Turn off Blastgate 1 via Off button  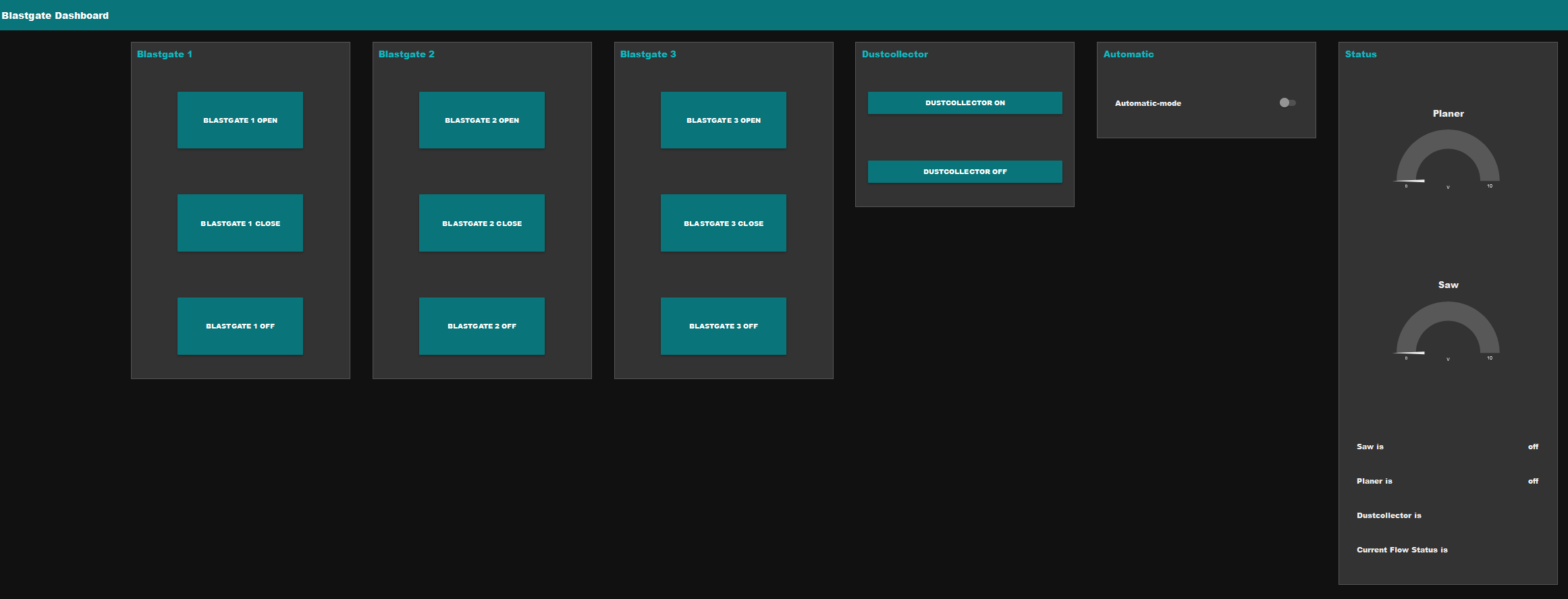[240, 326]
